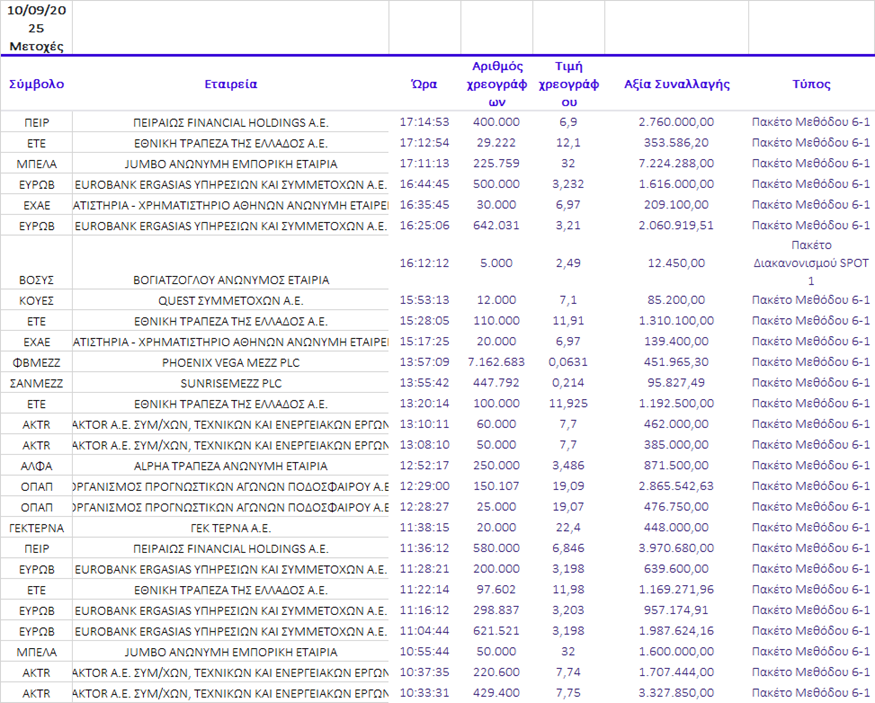Select the Αριθμός χρεογράφων header cell
875x703 pixels.
pyautogui.click(x=496, y=84)
